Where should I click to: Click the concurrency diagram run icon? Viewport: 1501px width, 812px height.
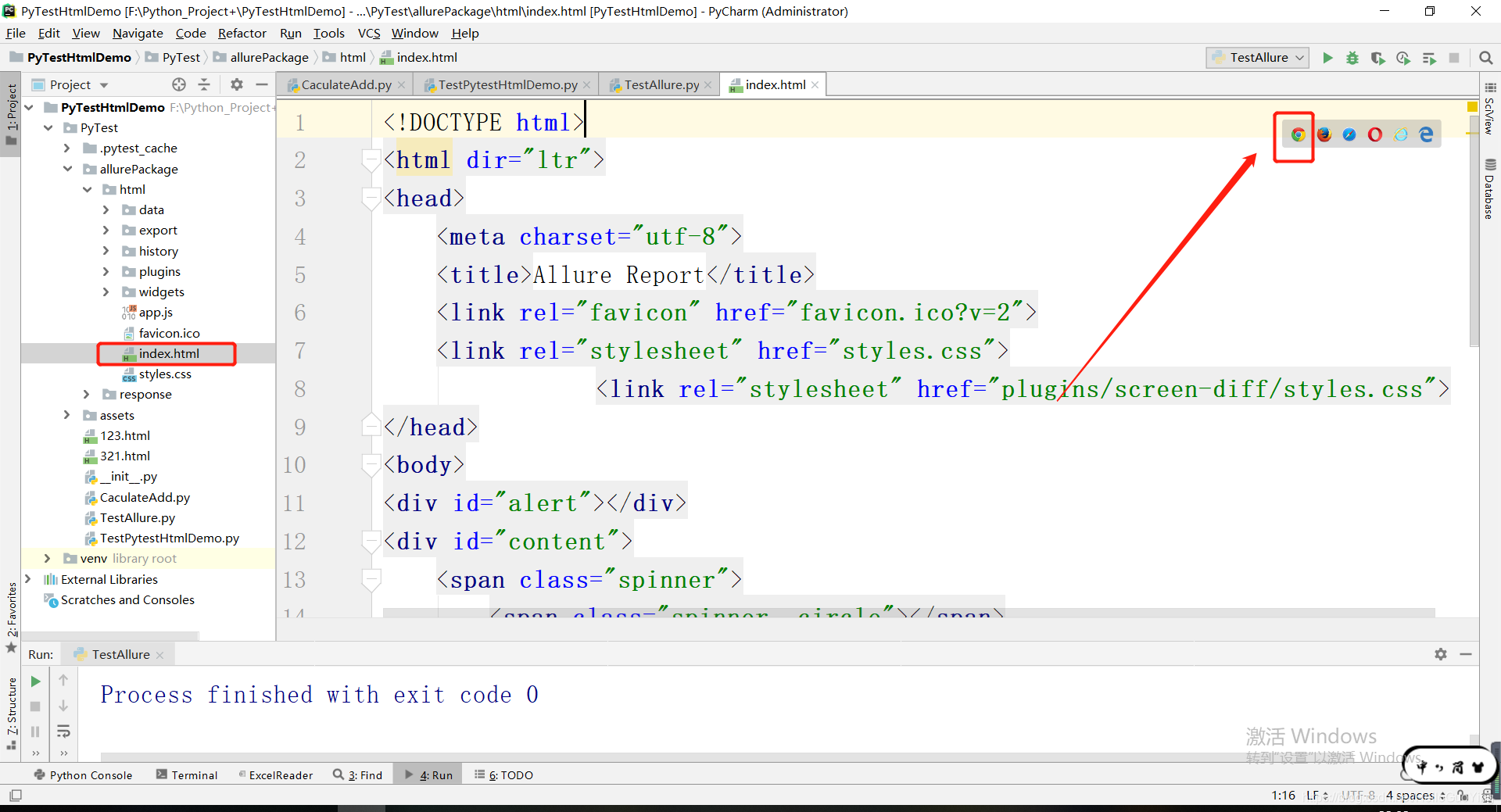point(1429,58)
